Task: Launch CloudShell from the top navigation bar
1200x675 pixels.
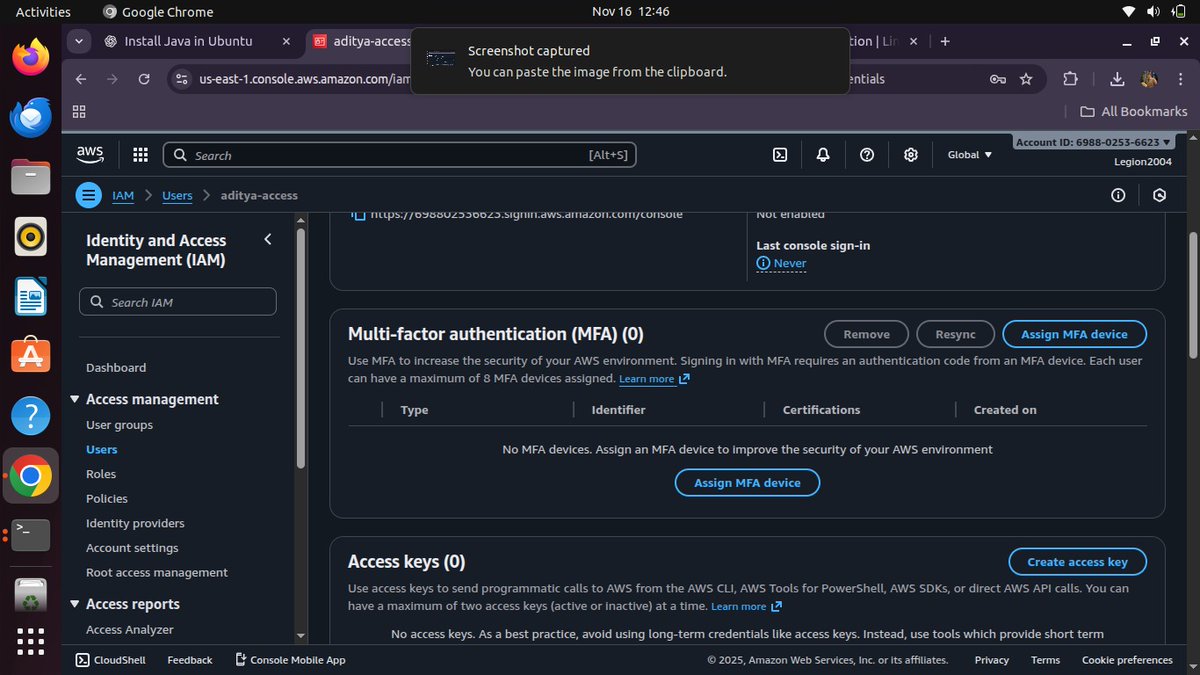Action: click(780, 155)
